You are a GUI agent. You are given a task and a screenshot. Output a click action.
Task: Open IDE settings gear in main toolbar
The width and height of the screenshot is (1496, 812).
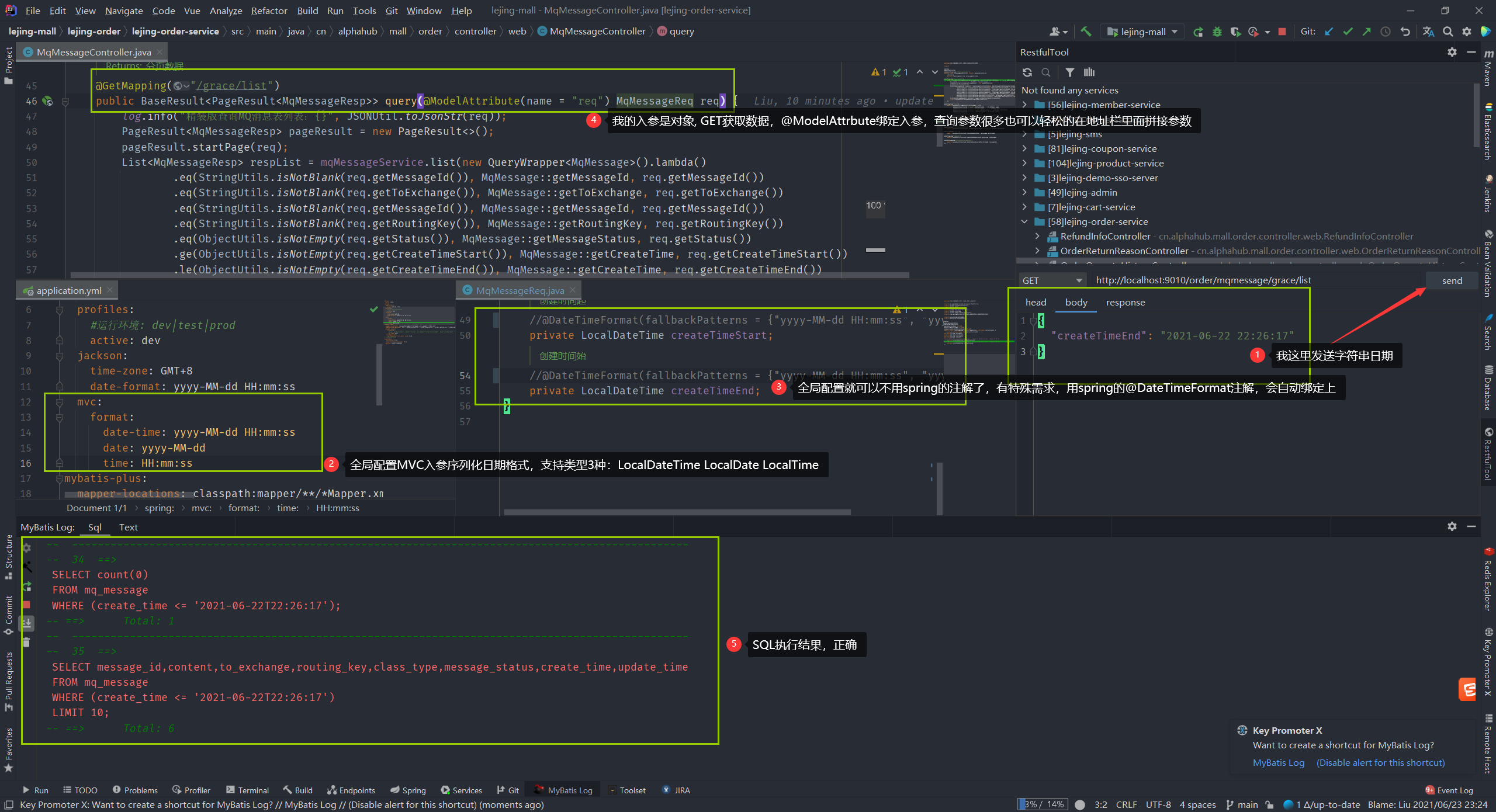pyautogui.click(x=1467, y=32)
